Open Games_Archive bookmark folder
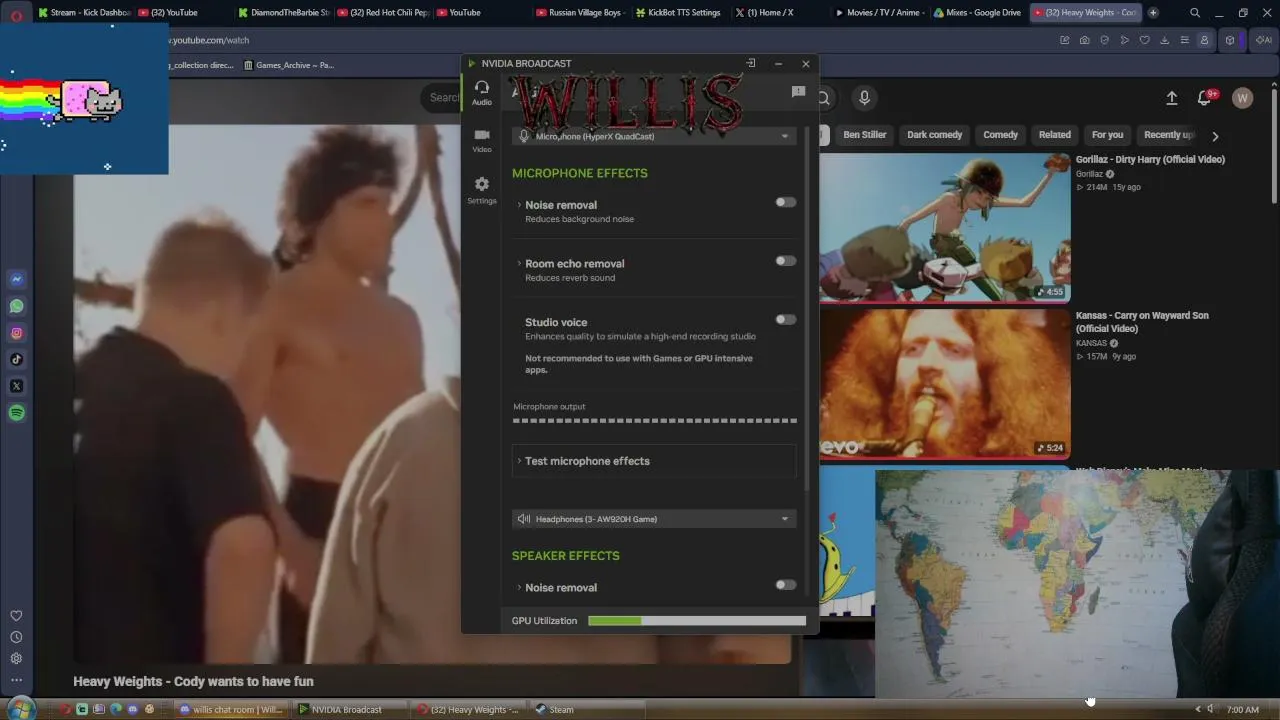1280x720 pixels. pyautogui.click(x=288, y=65)
